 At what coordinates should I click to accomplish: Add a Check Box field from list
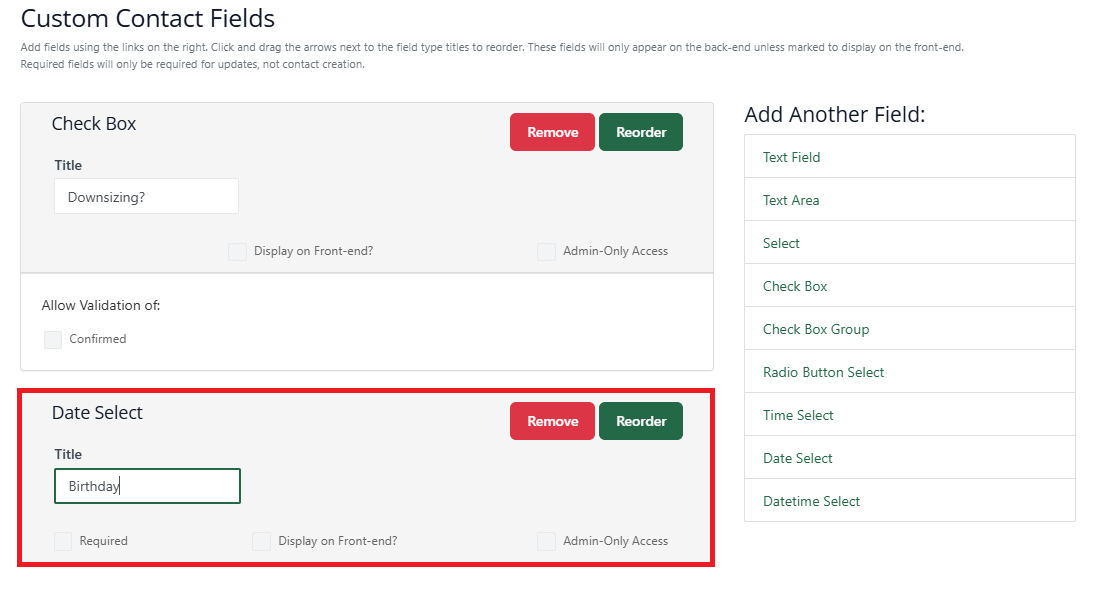[x=909, y=286]
